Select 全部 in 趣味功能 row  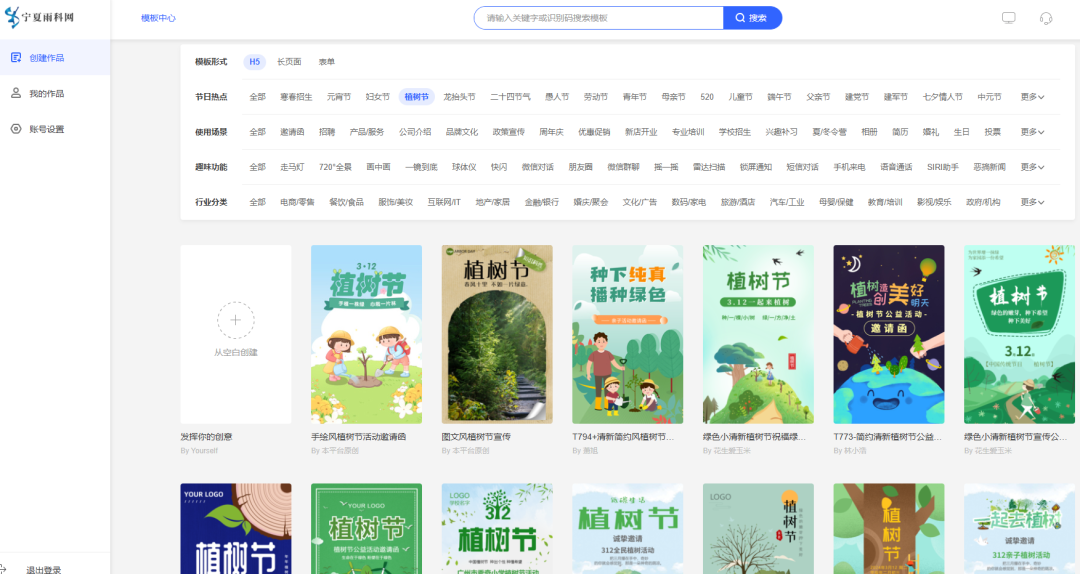click(258, 167)
